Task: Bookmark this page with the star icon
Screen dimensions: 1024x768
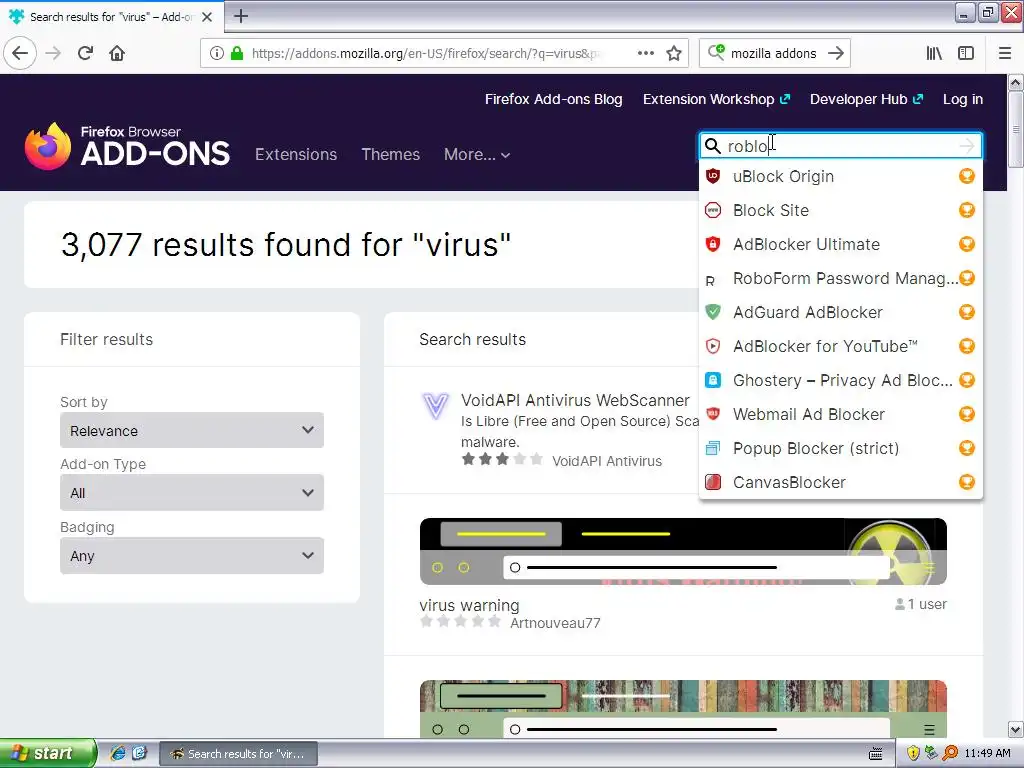Action: click(674, 54)
